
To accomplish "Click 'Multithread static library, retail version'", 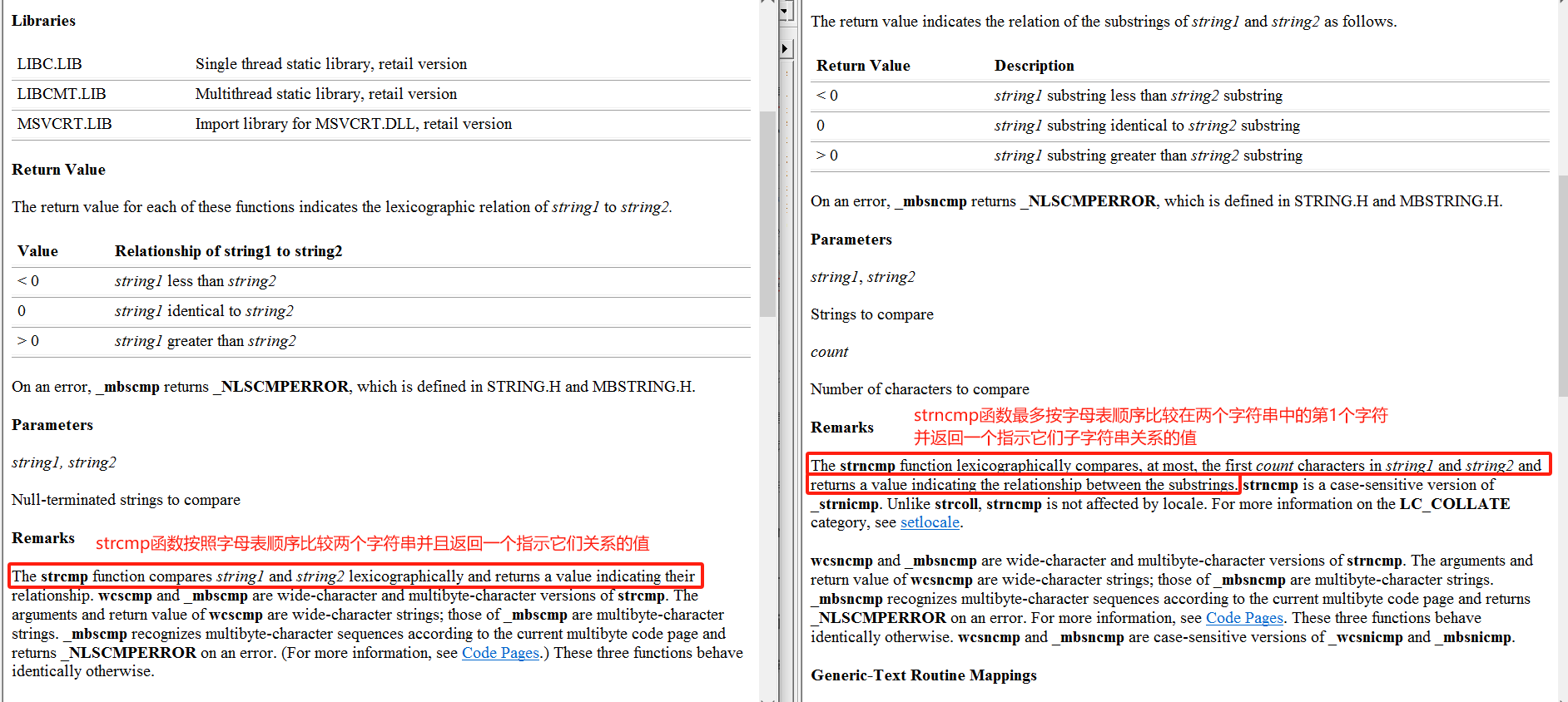I will 326,94.
